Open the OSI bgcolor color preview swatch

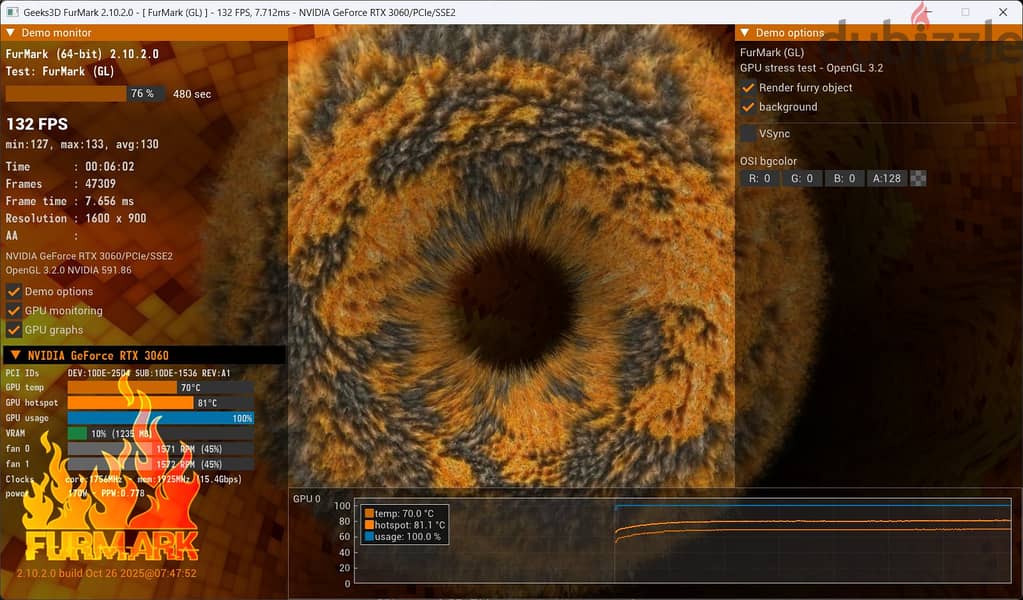tap(918, 178)
